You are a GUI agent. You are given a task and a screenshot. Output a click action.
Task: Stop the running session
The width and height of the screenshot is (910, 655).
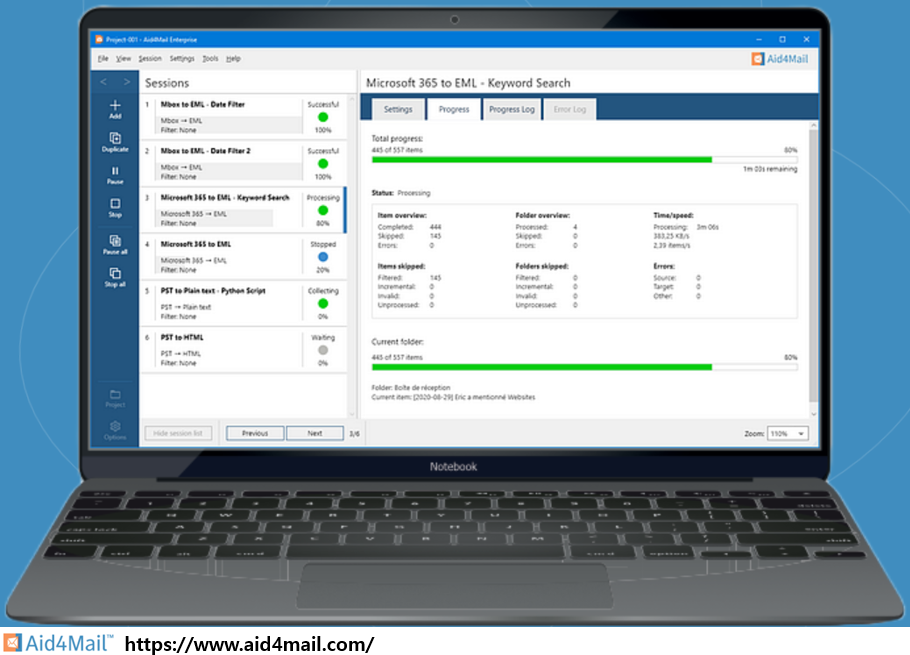click(x=115, y=206)
